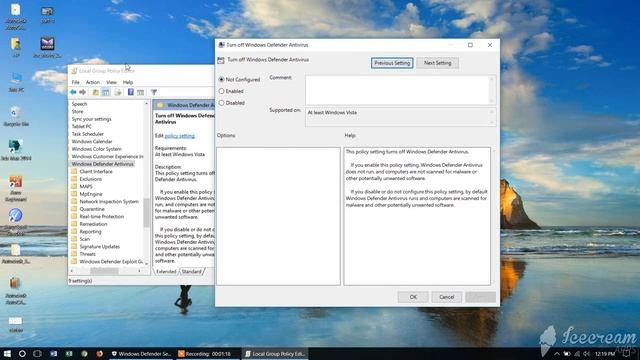640x360 pixels.
Task: Open Task View on the taskbar
Action: [37, 353]
